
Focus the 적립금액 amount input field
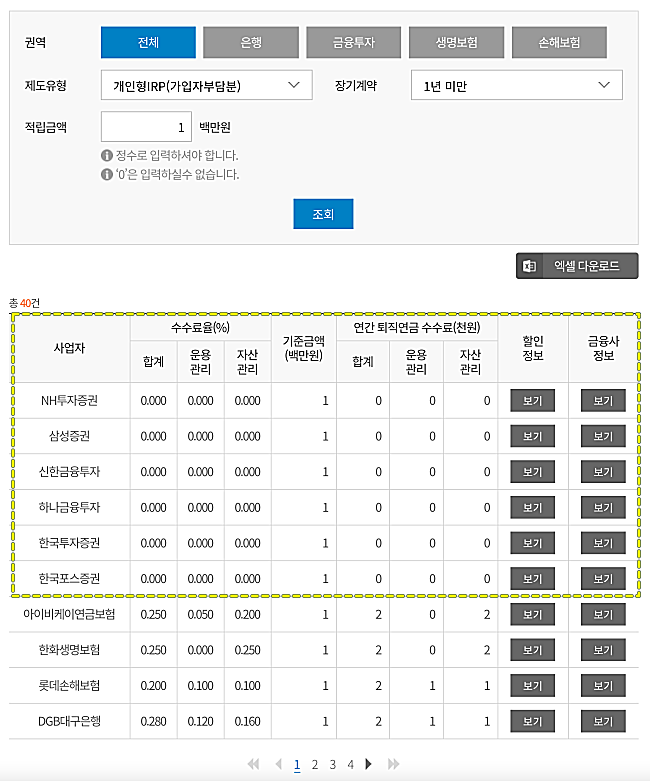pyautogui.click(x=146, y=127)
